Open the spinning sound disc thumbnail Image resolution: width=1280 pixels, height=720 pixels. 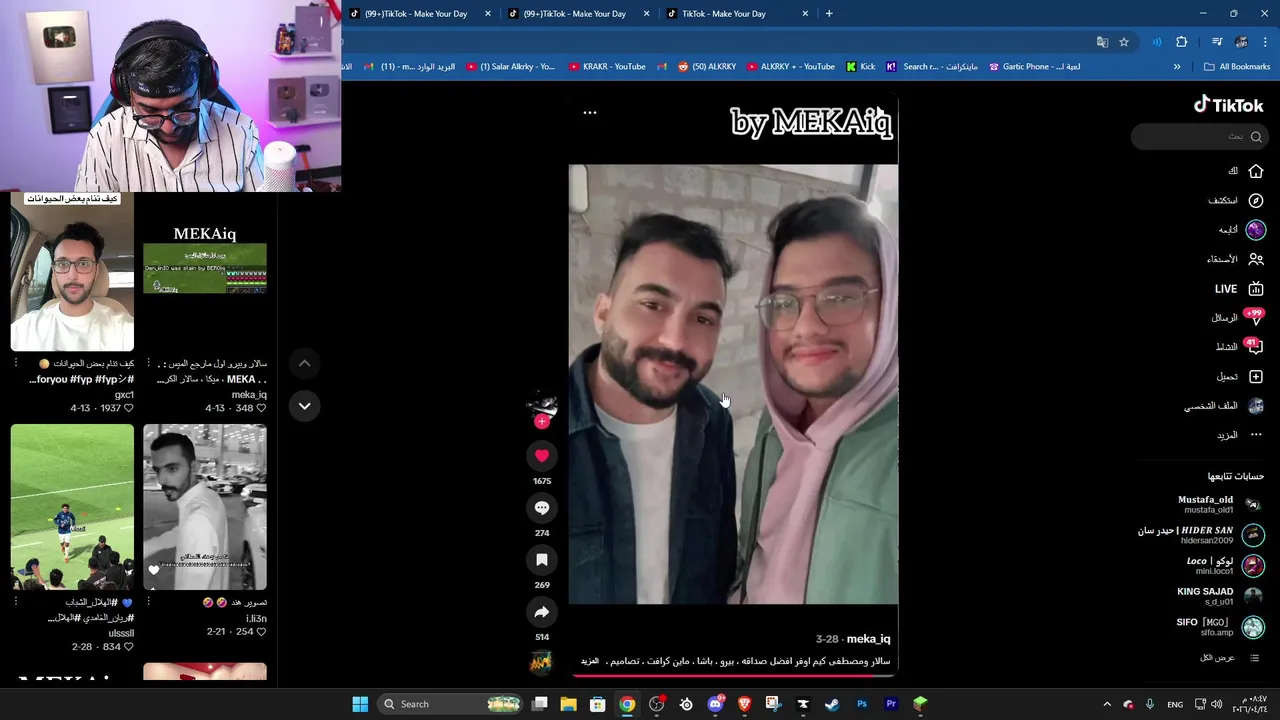[541, 662]
